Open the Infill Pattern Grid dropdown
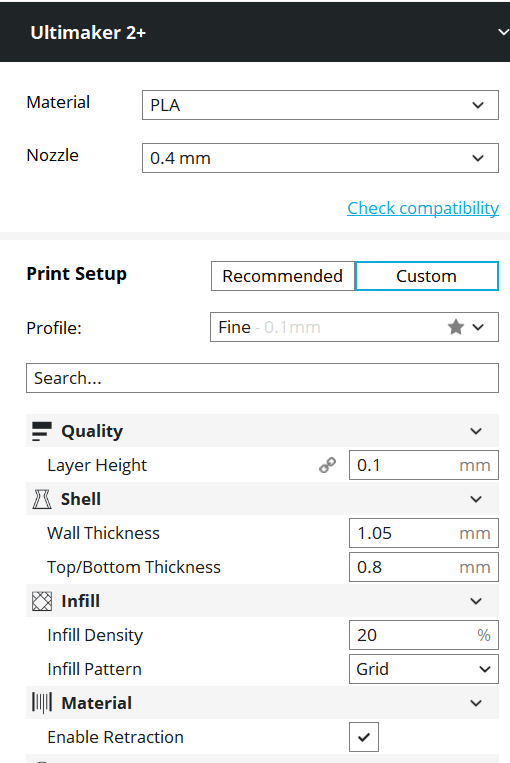This screenshot has width=510, height=763. click(424, 669)
